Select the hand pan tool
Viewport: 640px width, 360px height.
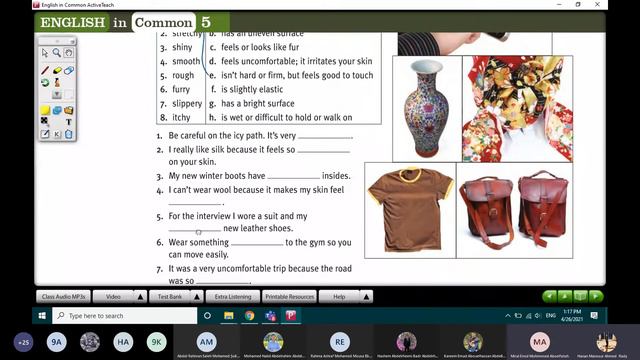pos(69,53)
